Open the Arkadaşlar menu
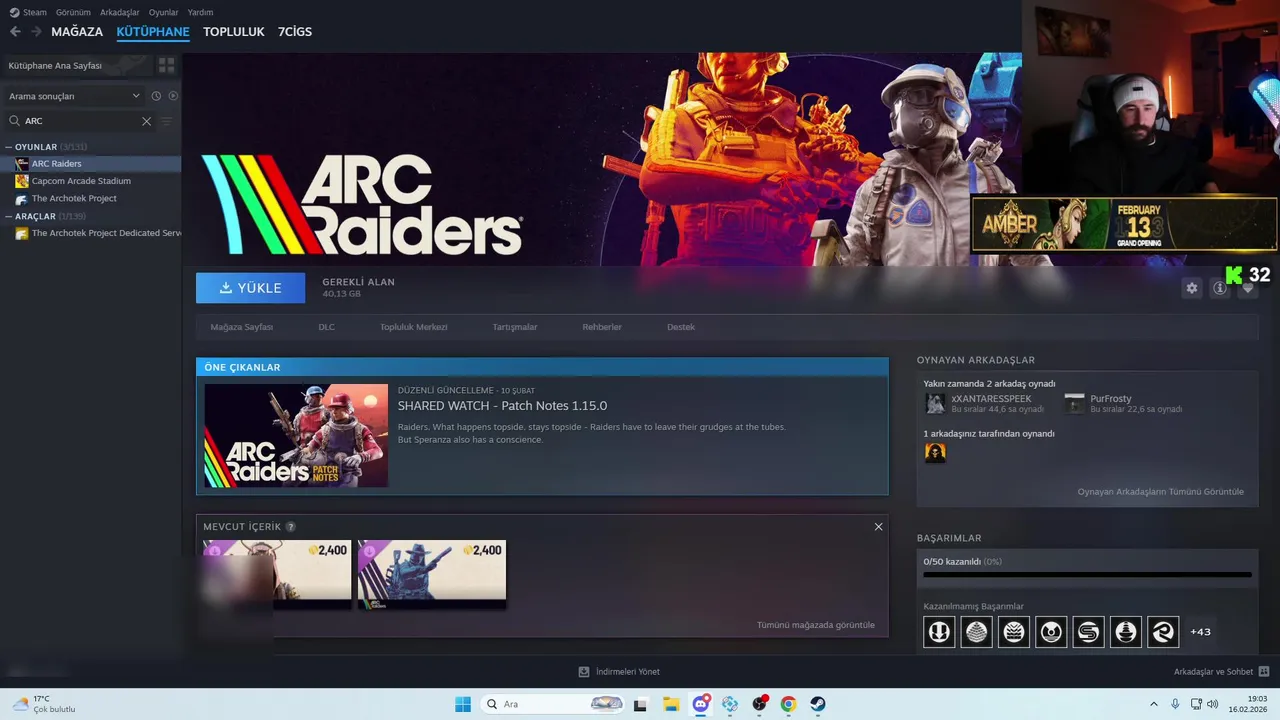 click(x=120, y=12)
